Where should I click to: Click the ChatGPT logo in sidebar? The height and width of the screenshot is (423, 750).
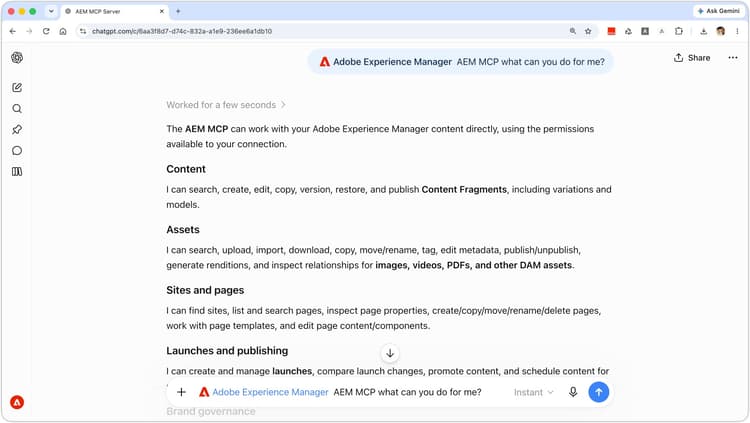17,58
